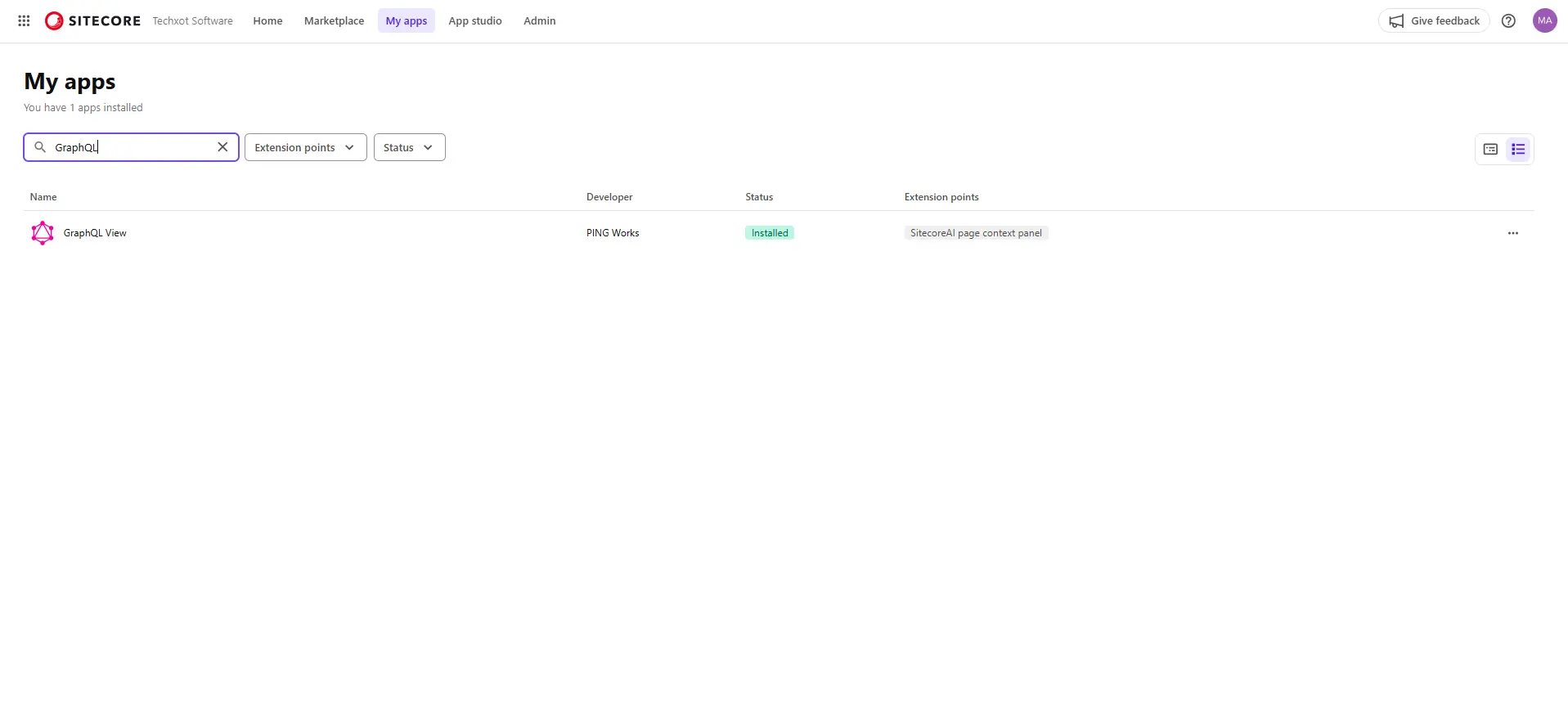The image size is (1568, 709).
Task: Click the Sitecore logo
Action: 92,21
